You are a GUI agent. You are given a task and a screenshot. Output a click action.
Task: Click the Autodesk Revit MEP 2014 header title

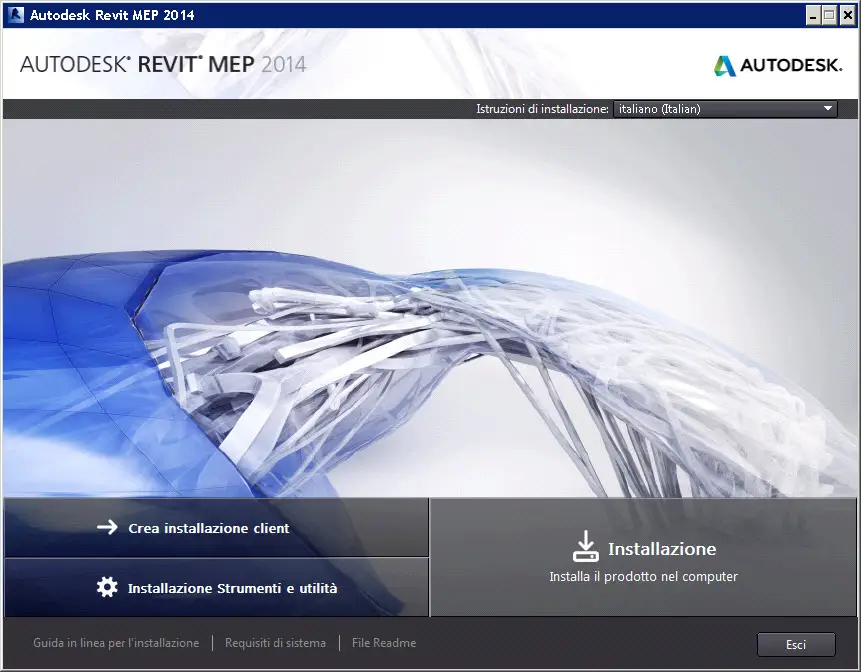[163, 64]
